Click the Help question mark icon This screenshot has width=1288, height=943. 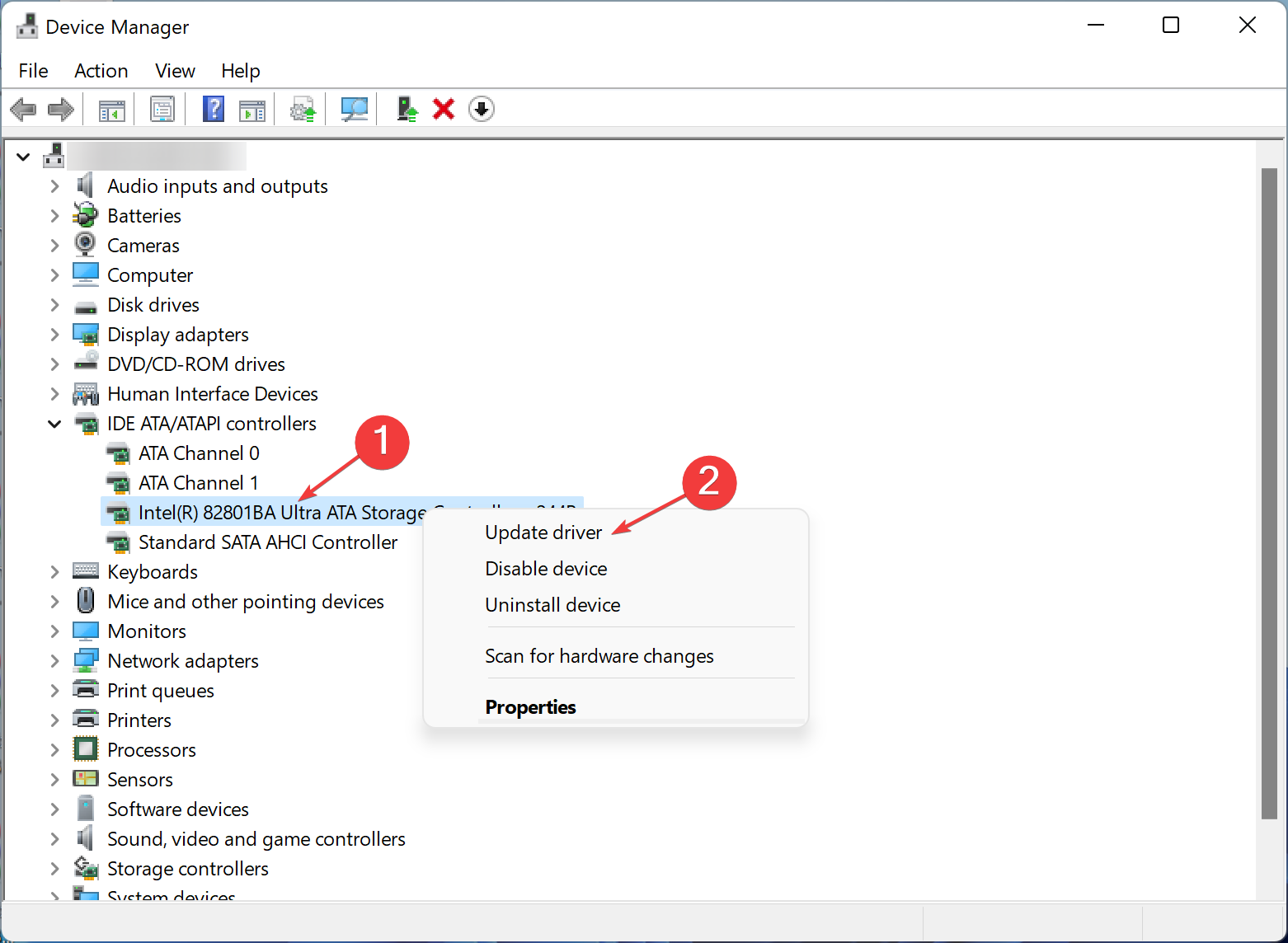click(213, 109)
